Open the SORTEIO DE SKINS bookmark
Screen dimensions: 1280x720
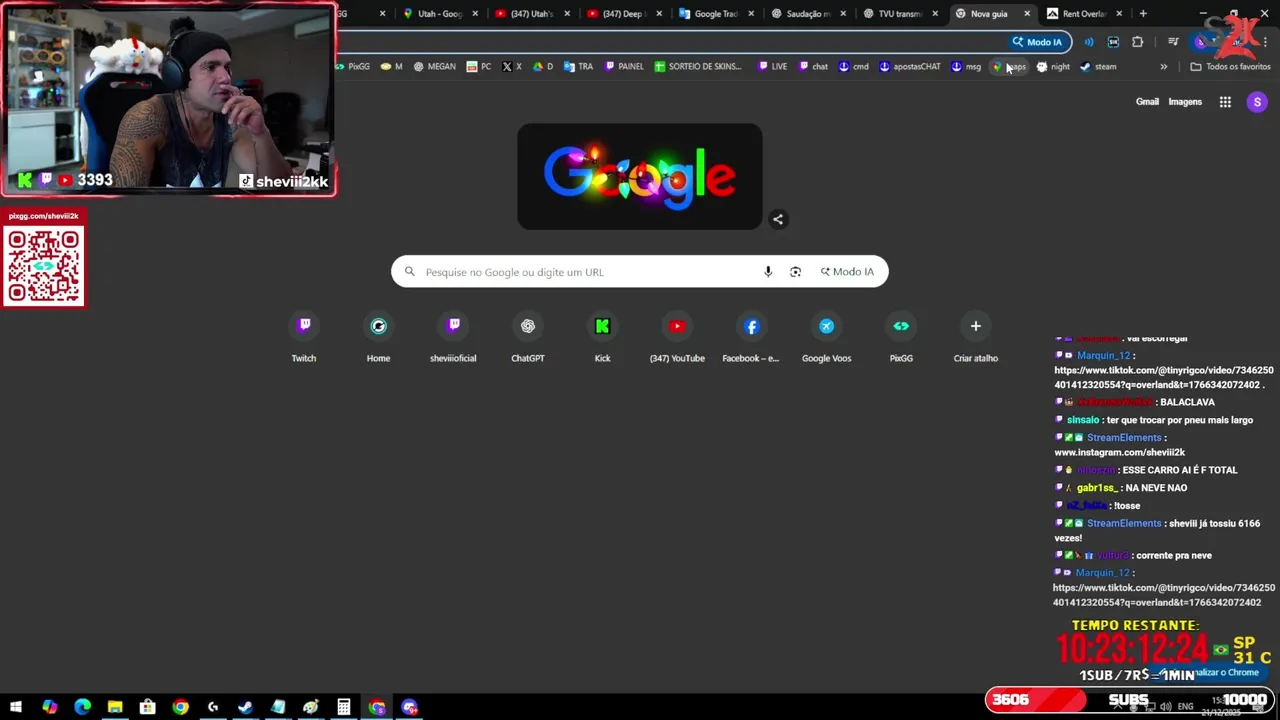coord(698,67)
